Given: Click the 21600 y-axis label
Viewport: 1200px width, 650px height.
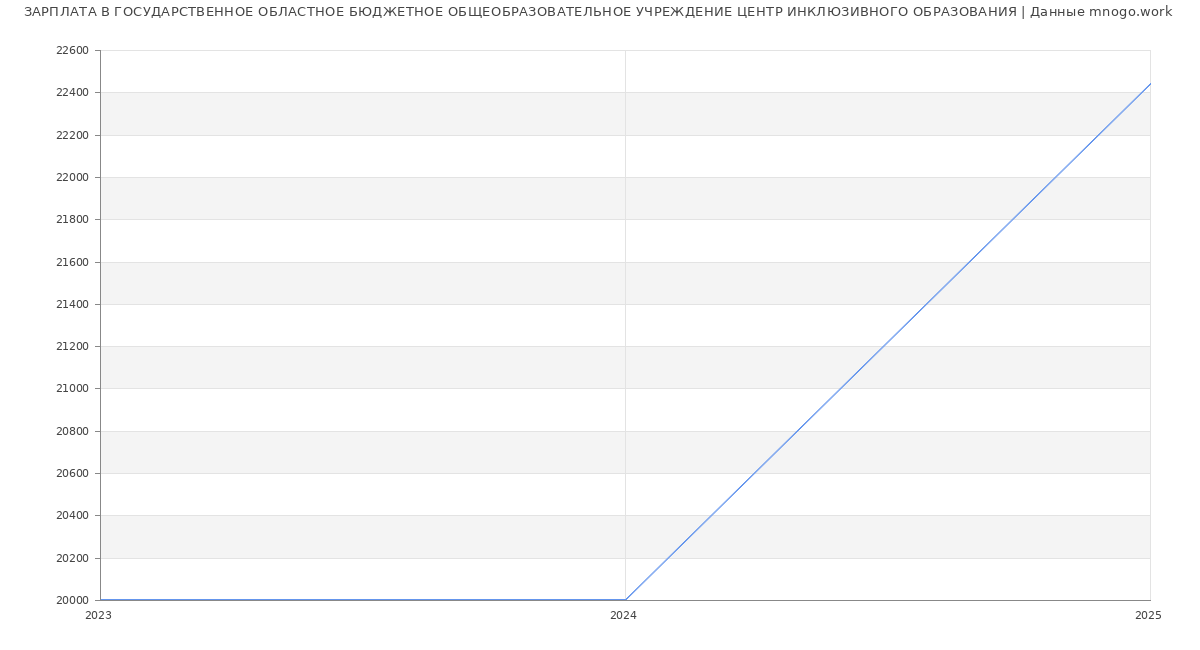Looking at the screenshot, I should [72, 262].
